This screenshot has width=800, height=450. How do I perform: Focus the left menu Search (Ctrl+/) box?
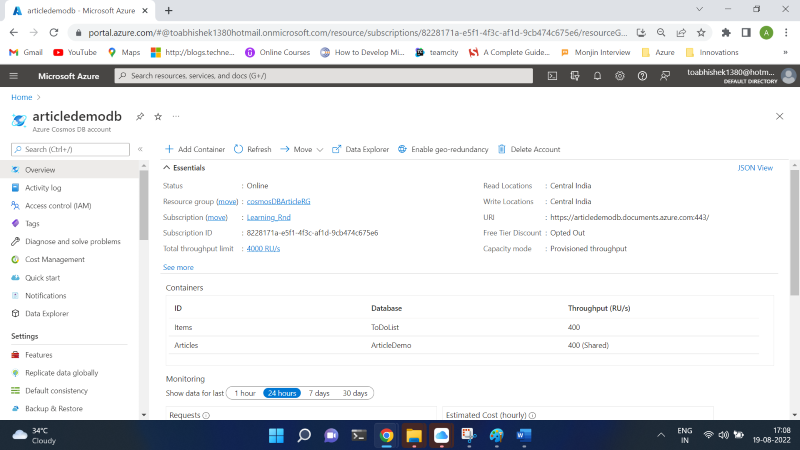[x=70, y=149]
